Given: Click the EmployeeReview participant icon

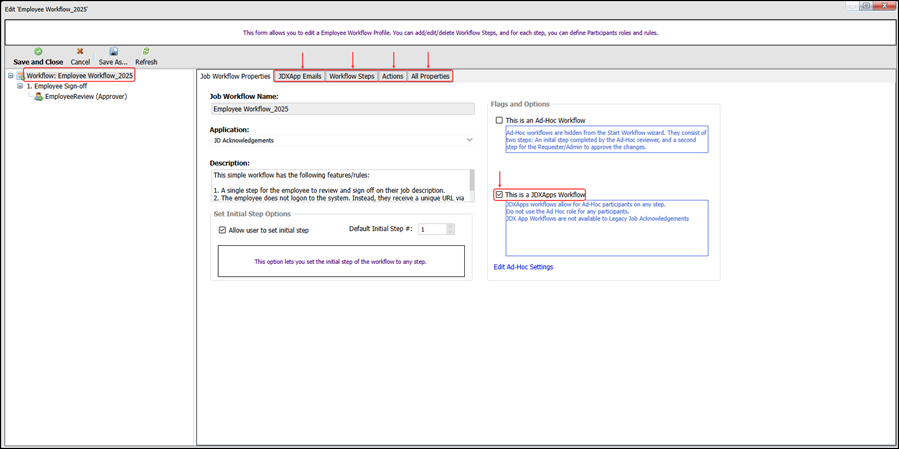Looking at the screenshot, I should tap(38, 97).
